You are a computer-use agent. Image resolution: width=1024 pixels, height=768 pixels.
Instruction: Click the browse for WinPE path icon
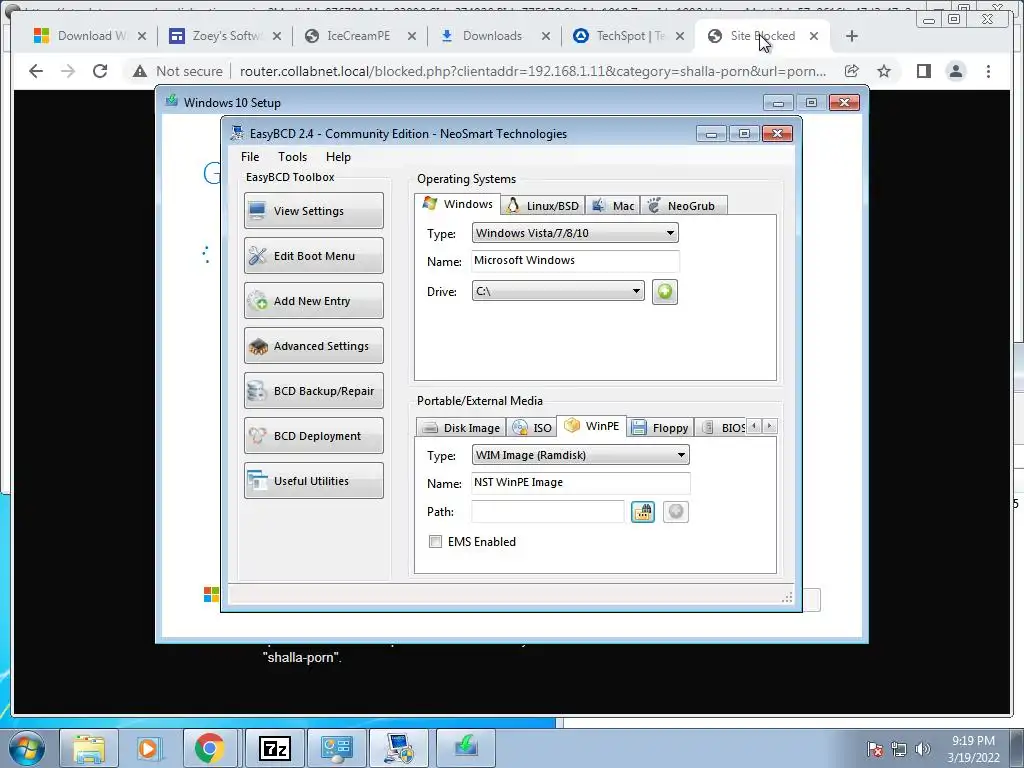643,511
